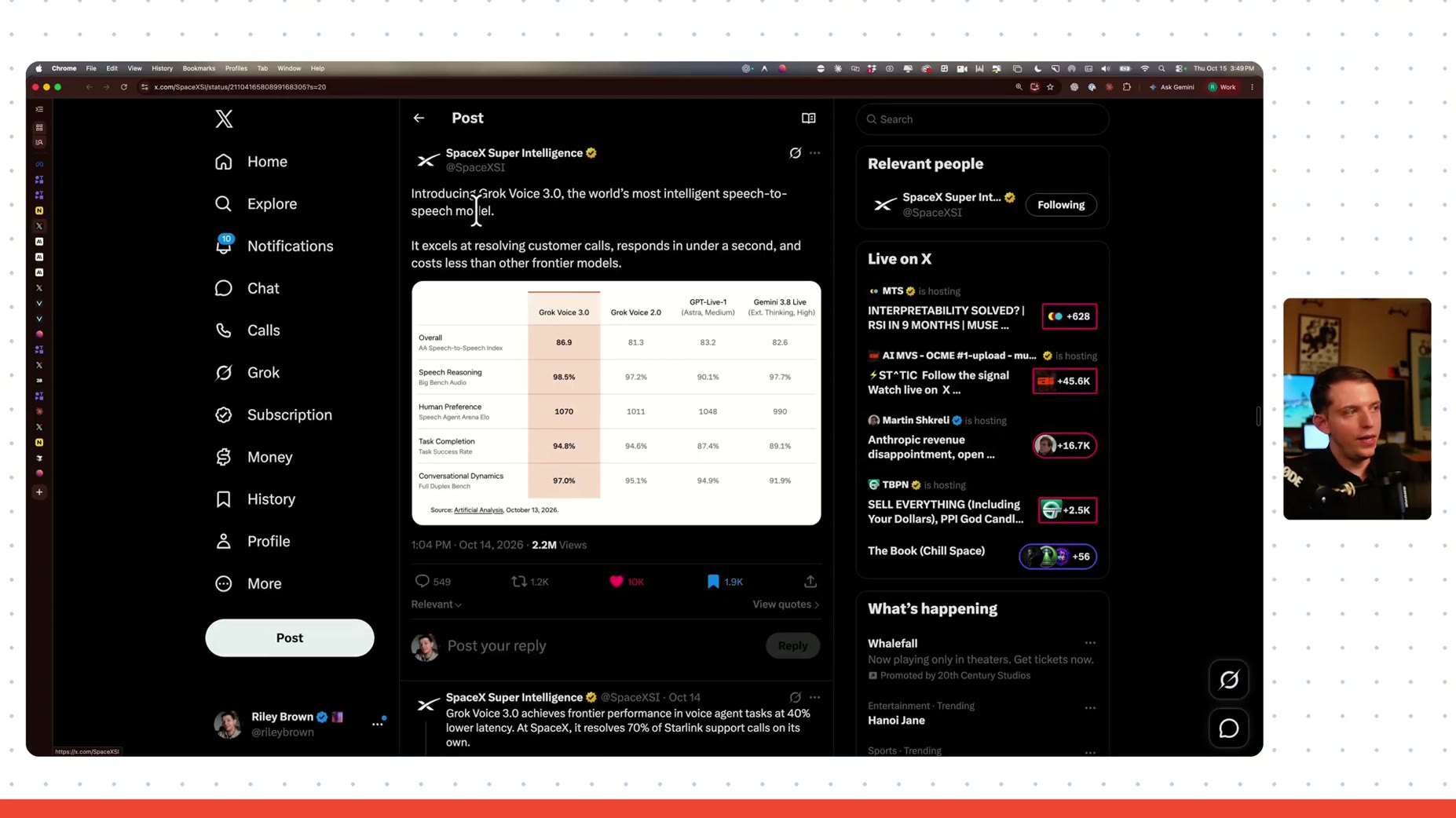Open the more options menu on main post

[x=814, y=153]
